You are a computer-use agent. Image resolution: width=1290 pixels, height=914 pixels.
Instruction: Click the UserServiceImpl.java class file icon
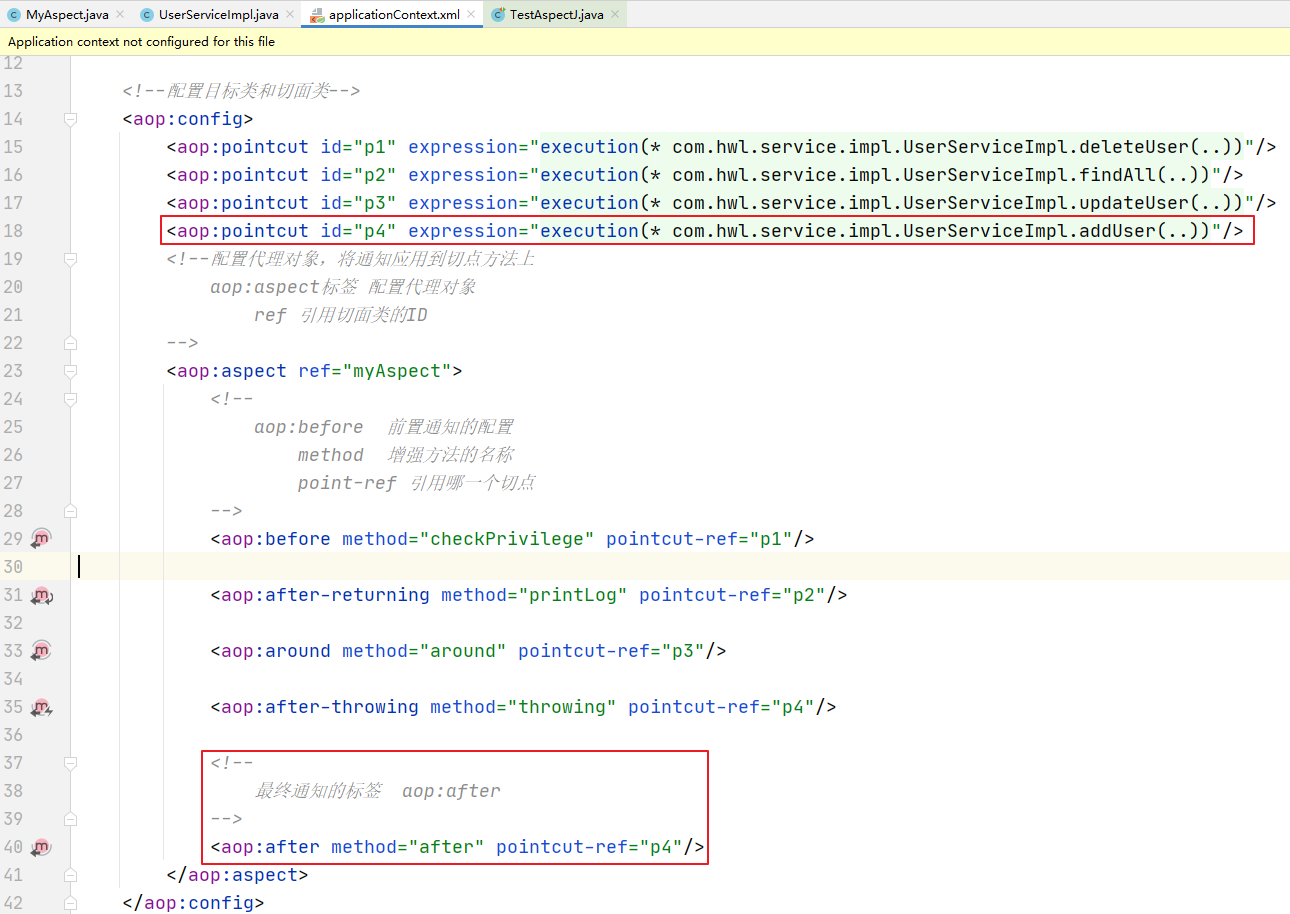point(147,15)
